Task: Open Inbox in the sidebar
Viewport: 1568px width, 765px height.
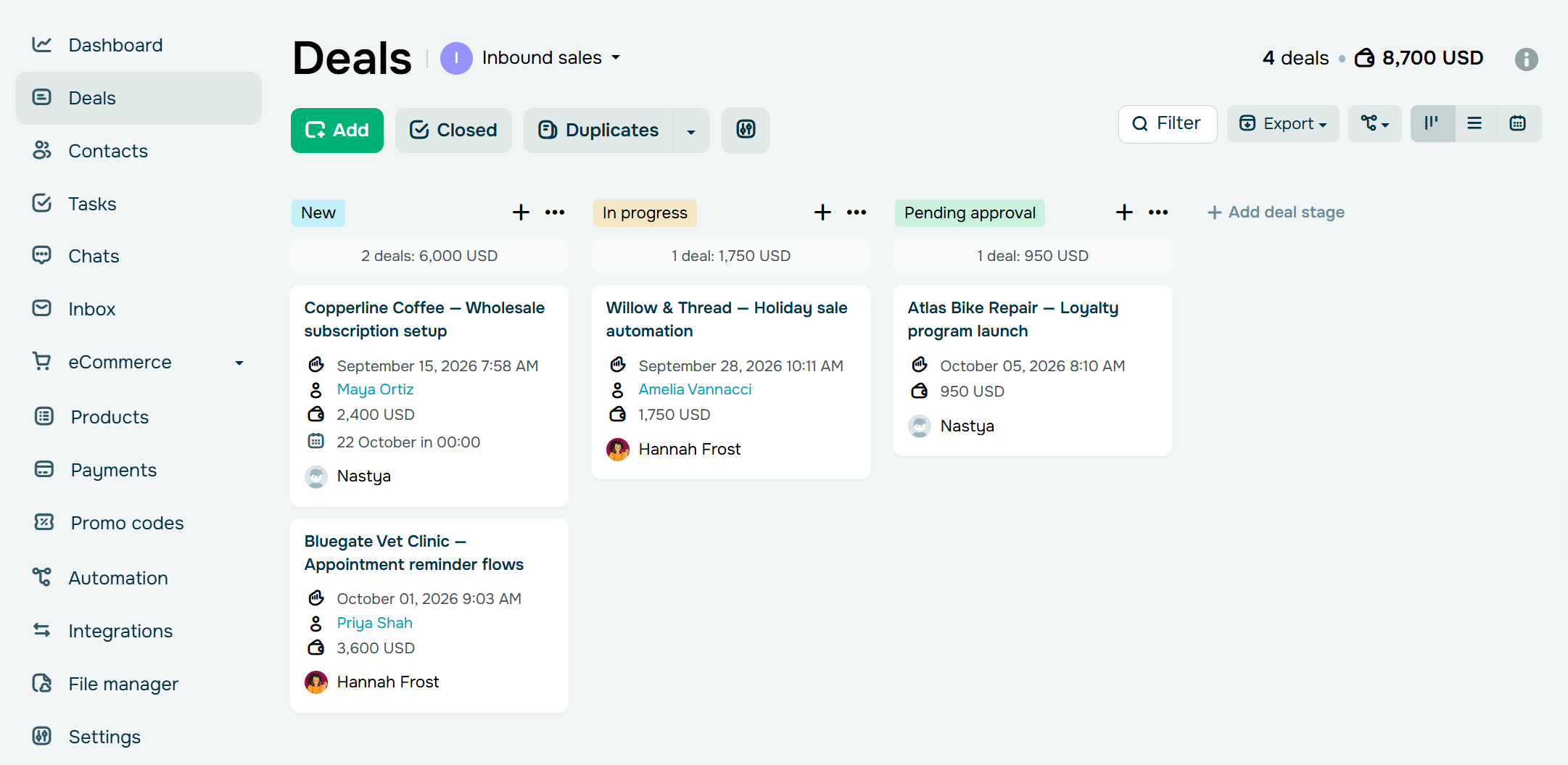Action: [x=138, y=309]
